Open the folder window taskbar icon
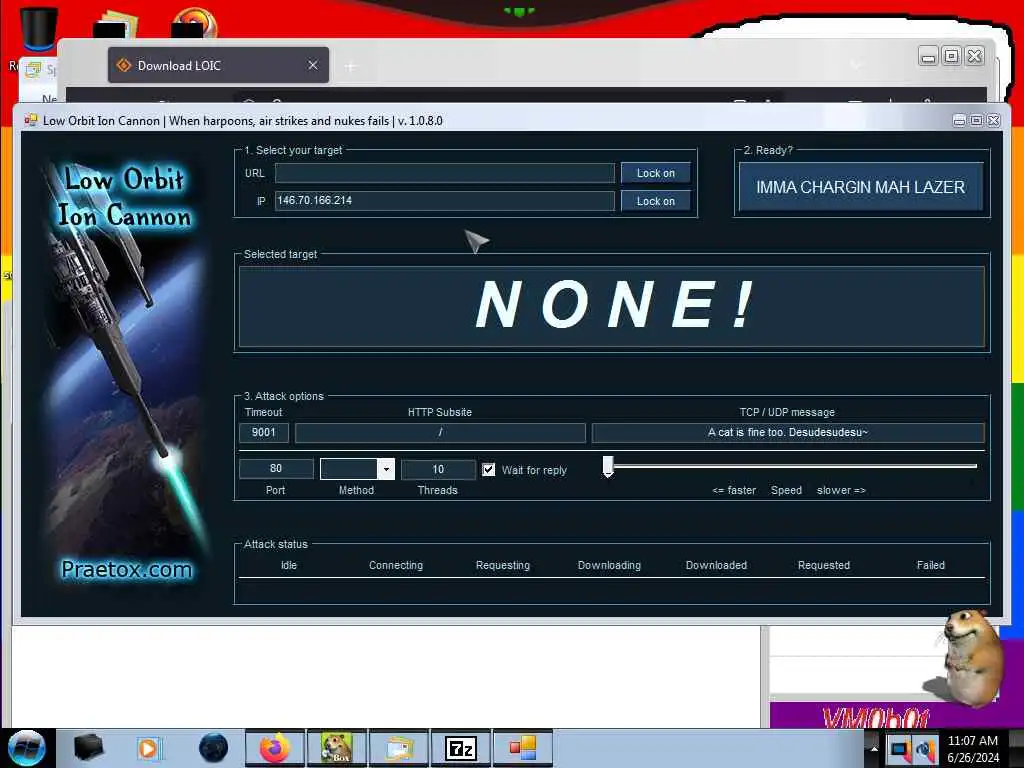1024x768 pixels. [399, 748]
